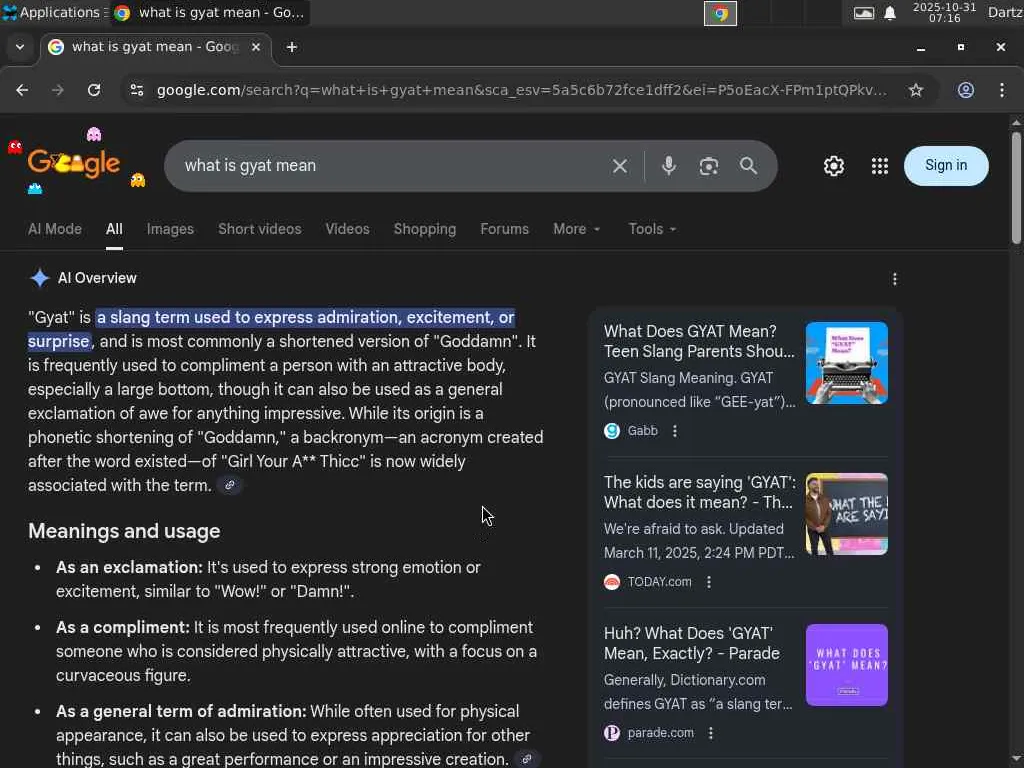The image size is (1024, 768).
Task: Click the browser forward arrow
Action: pos(57,90)
